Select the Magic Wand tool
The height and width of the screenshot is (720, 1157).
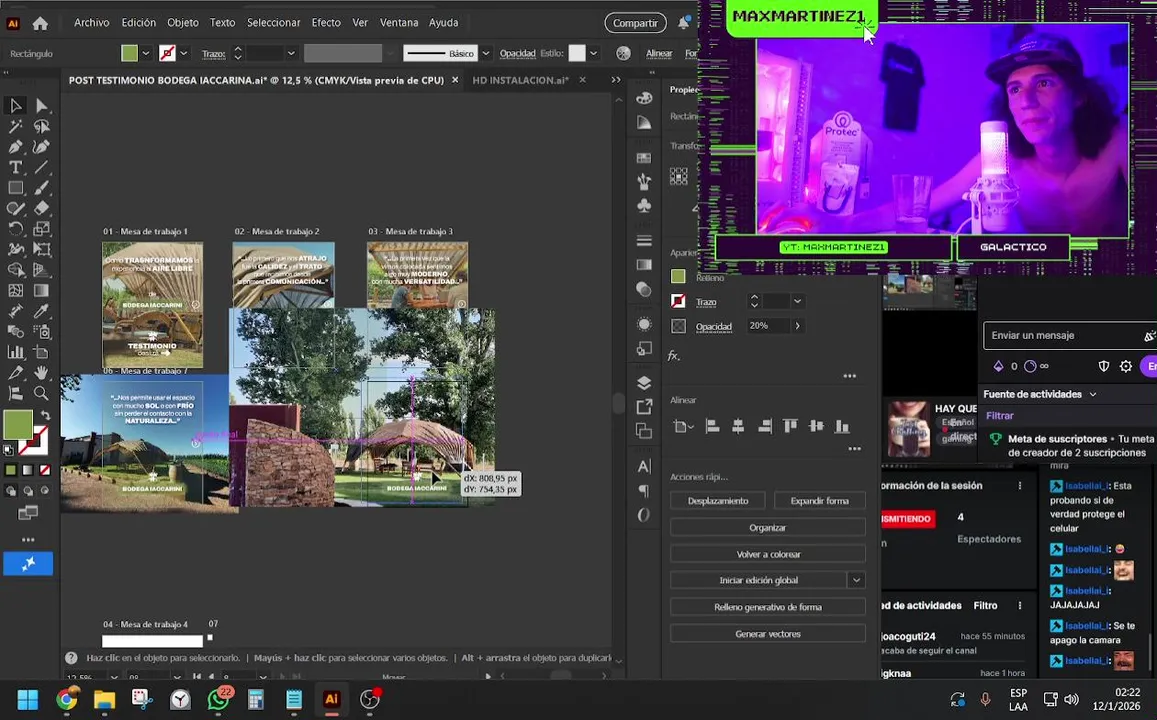[15, 126]
